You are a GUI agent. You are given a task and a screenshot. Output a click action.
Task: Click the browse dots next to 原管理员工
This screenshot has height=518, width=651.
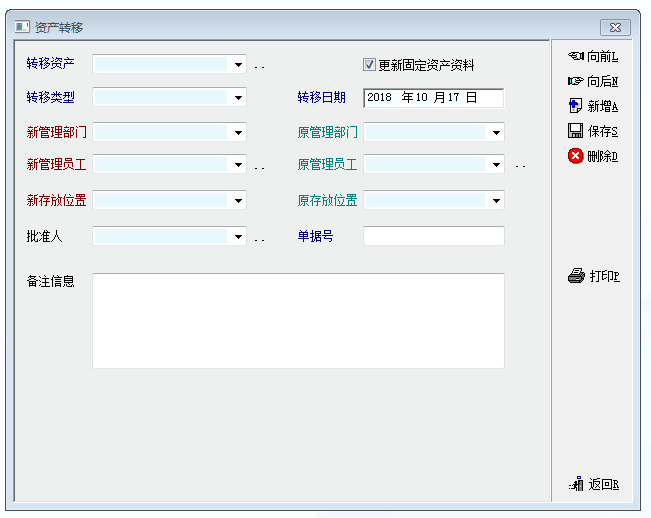point(520,167)
